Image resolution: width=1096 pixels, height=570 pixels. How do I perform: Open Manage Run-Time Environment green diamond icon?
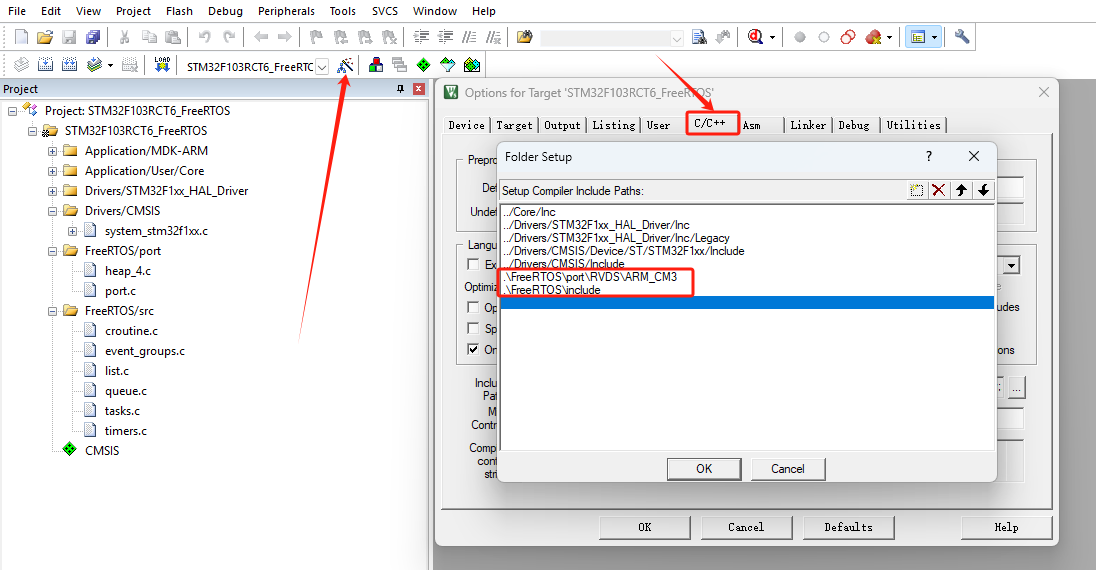[x=424, y=65]
